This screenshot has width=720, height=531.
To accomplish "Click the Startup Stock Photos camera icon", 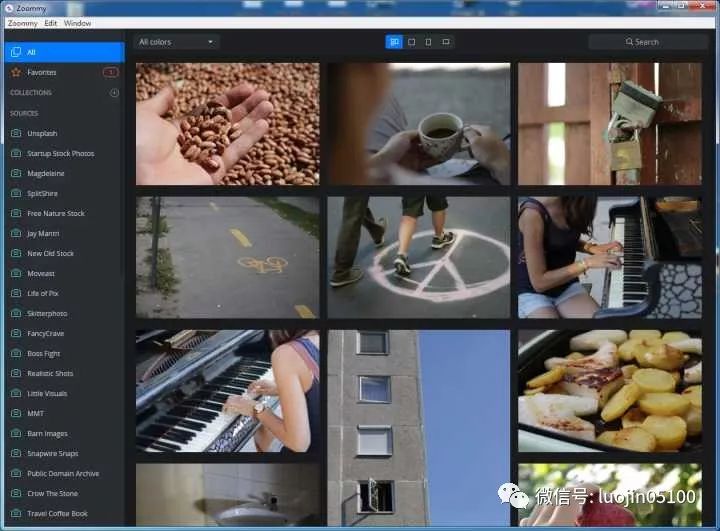I will tap(16, 153).
